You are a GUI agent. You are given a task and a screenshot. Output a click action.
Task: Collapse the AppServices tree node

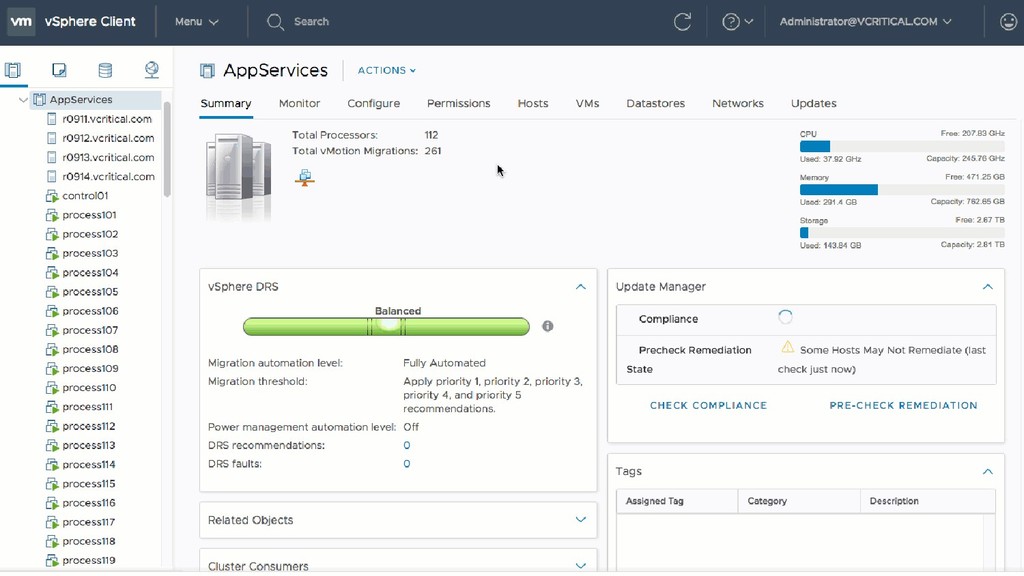23,100
